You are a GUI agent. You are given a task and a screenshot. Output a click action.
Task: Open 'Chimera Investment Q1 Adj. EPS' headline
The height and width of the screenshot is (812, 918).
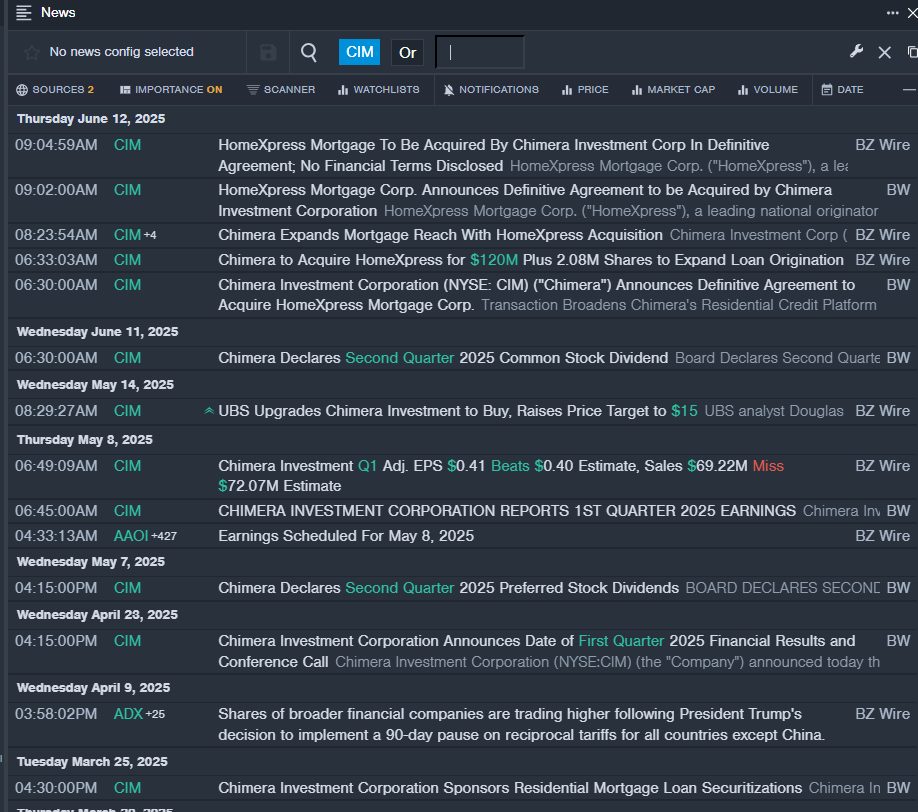[501, 476]
